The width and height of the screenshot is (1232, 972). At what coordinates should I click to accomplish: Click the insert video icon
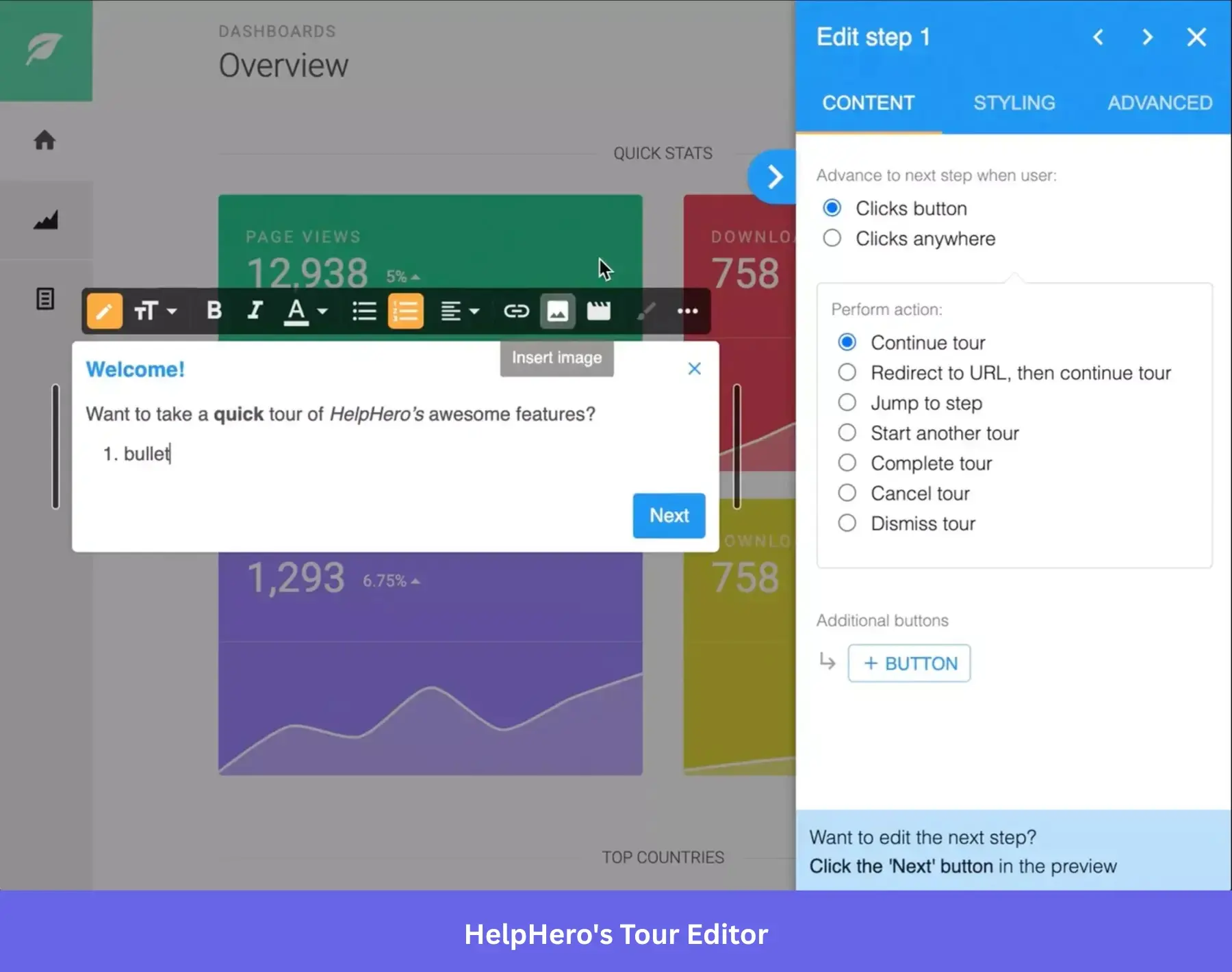point(600,311)
